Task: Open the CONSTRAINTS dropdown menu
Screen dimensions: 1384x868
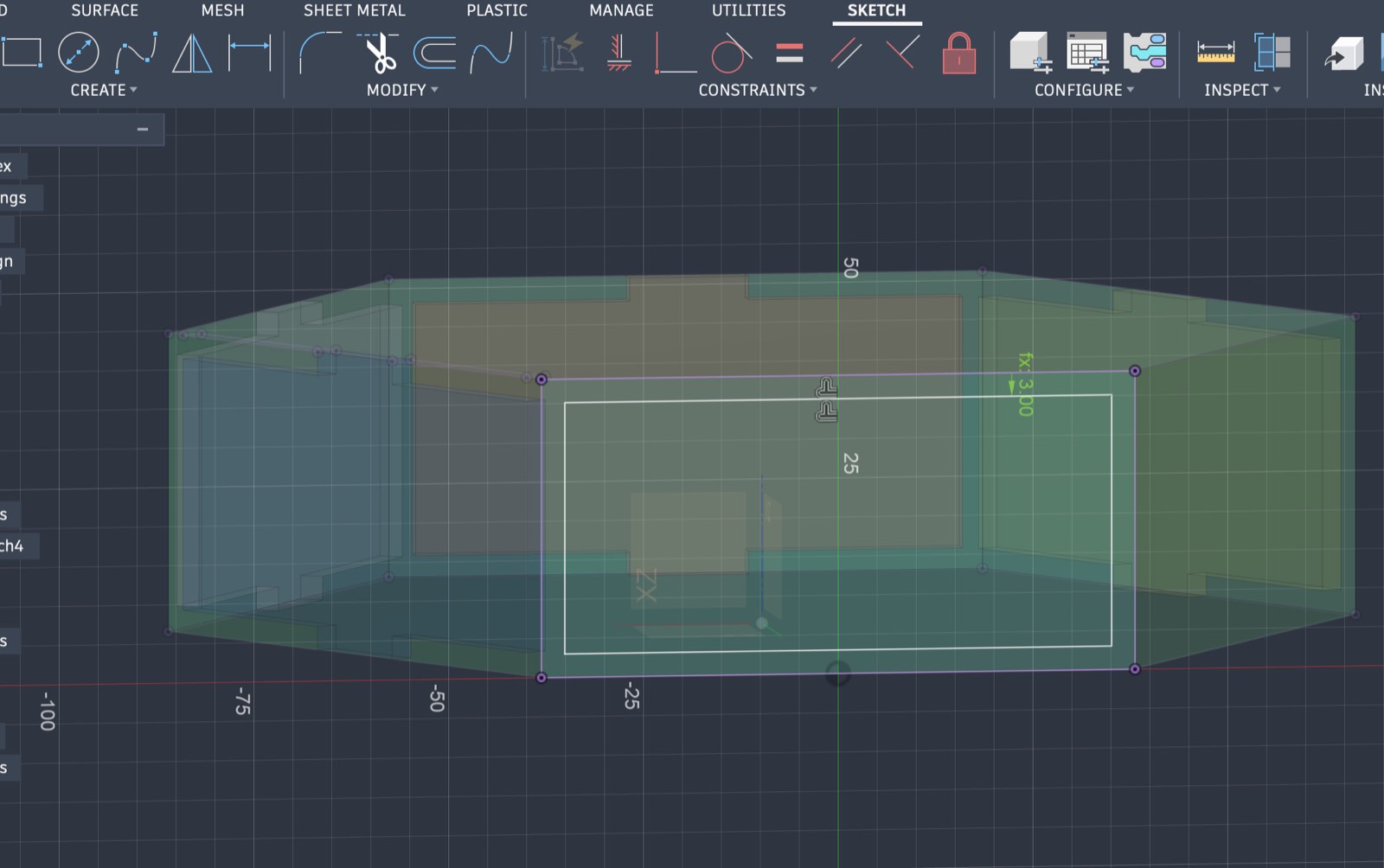Action: pos(758,90)
